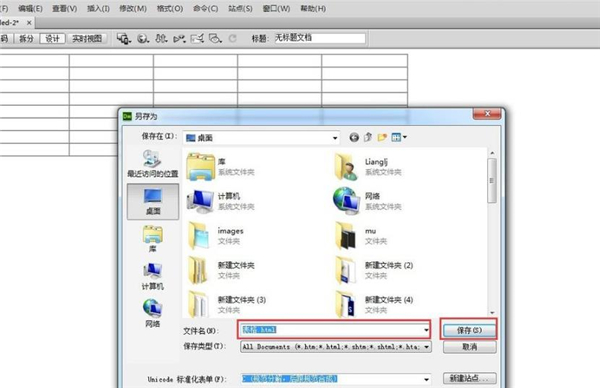This screenshot has width=600, height=388.
Task: Open the 站点(S) menu
Action: coord(240,8)
